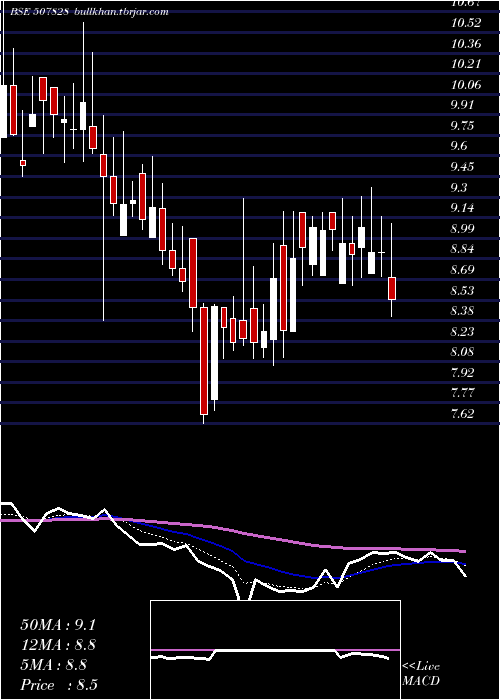Screen dimensions: 500x700
Task: Click the 9.45 price axis label
Action: (462, 167)
